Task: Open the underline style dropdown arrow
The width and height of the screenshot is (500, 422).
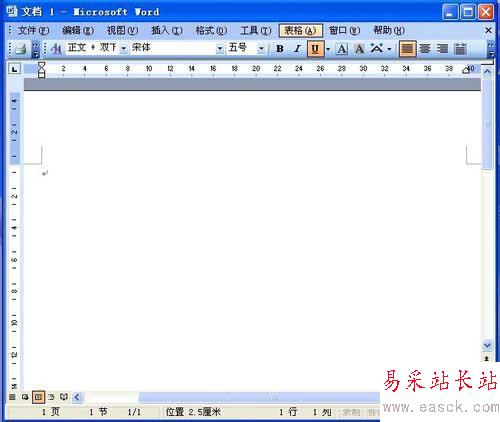Action: 328,49
